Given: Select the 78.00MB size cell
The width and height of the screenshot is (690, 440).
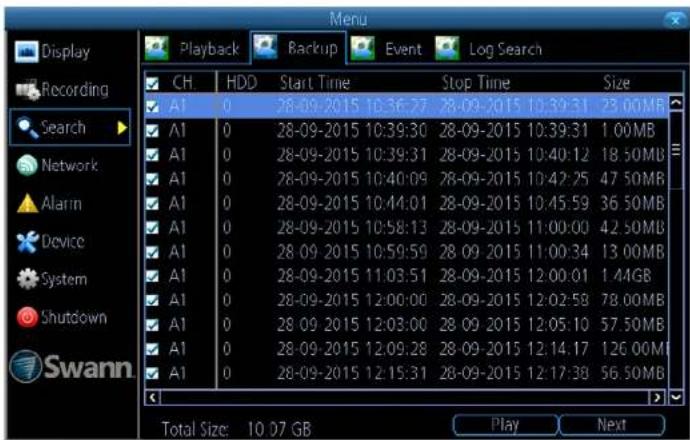Looking at the screenshot, I should [632, 301].
